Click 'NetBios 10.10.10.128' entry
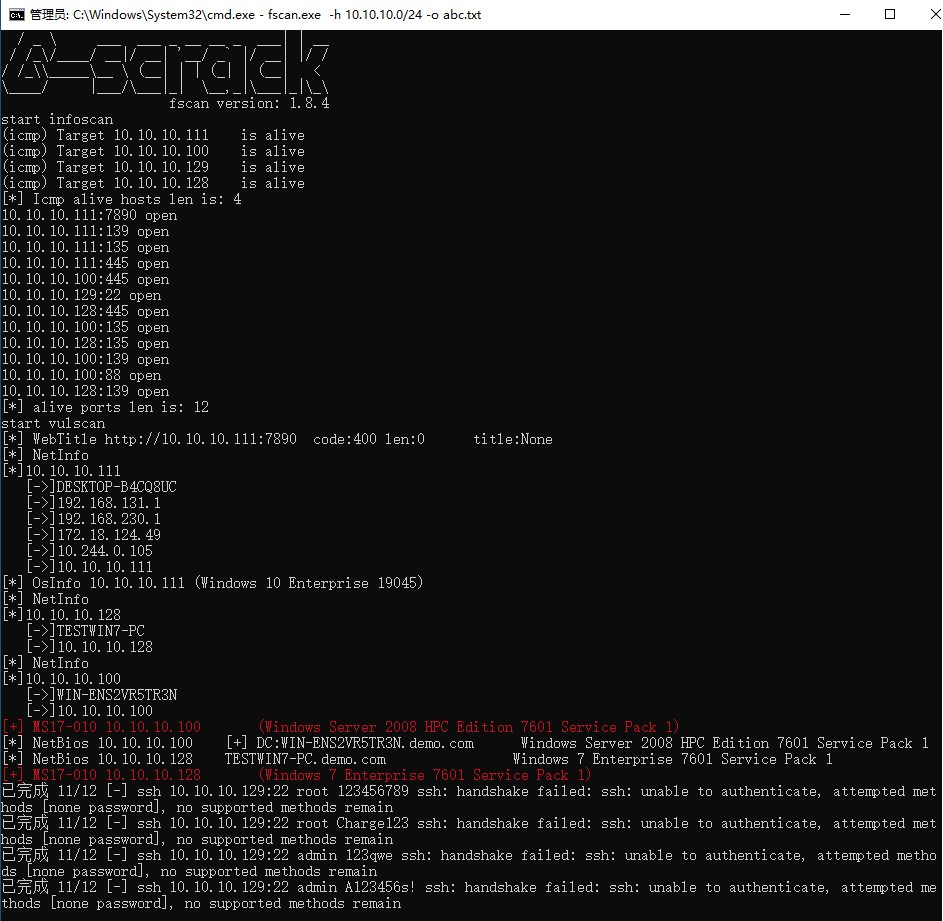943x921 pixels. [x=112, y=759]
